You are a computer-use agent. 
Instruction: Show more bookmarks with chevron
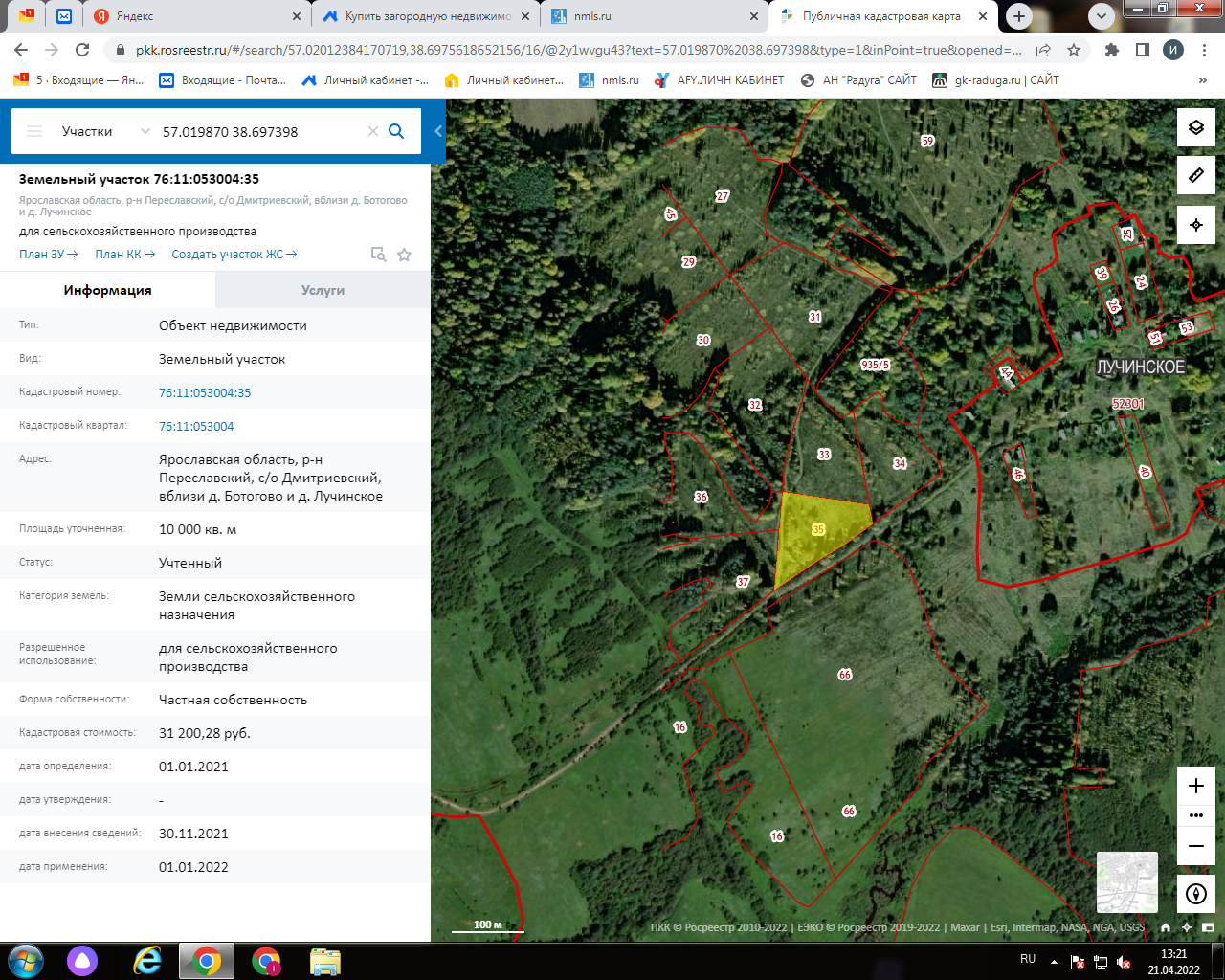[x=1202, y=80]
